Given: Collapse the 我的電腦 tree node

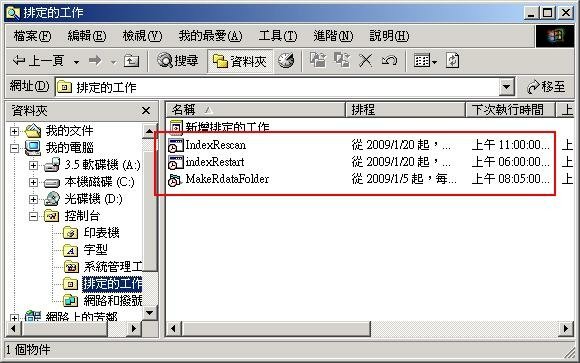Looking at the screenshot, I should [14, 148].
